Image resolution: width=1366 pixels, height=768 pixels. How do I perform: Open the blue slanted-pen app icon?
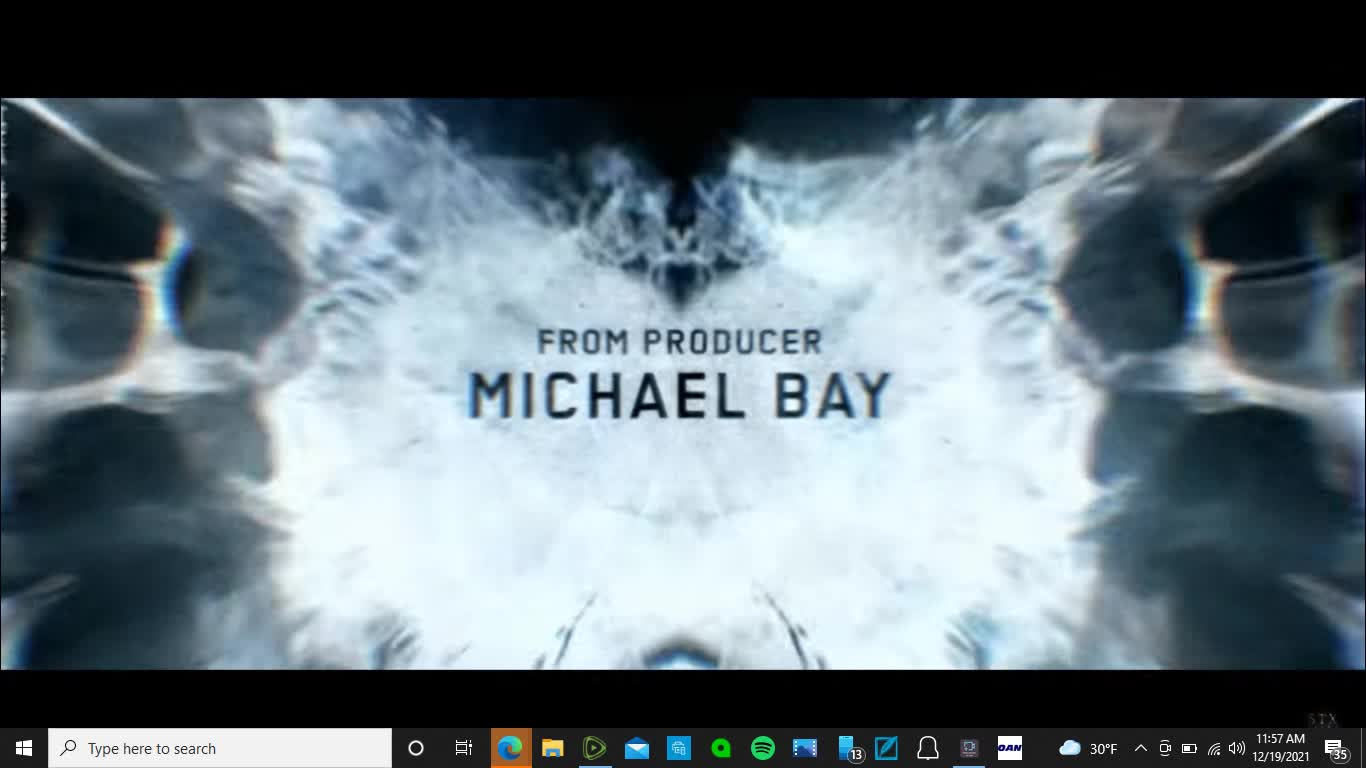click(886, 748)
